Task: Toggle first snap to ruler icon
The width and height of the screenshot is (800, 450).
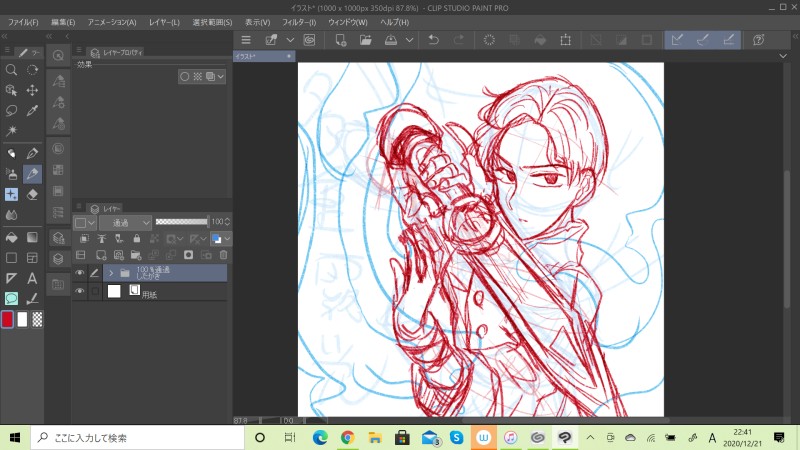Action: pos(677,40)
